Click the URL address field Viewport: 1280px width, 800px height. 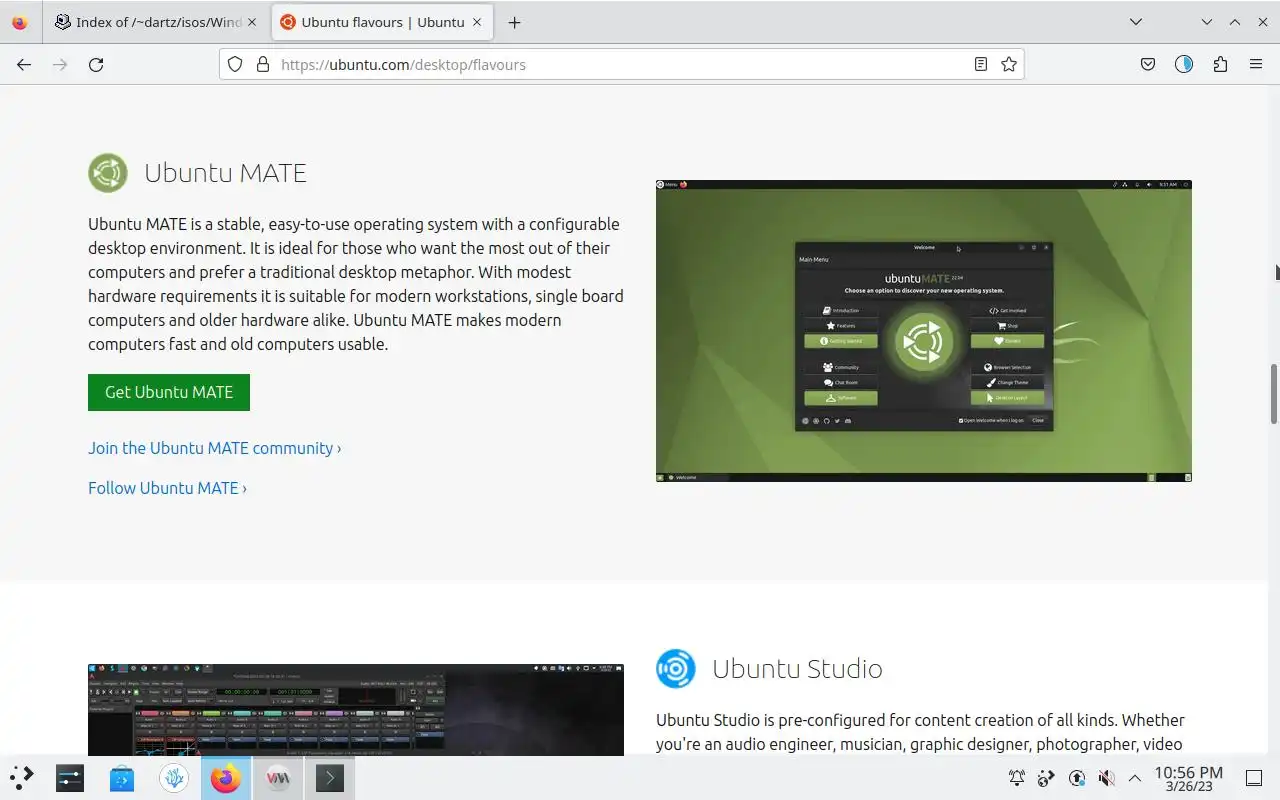click(621, 64)
